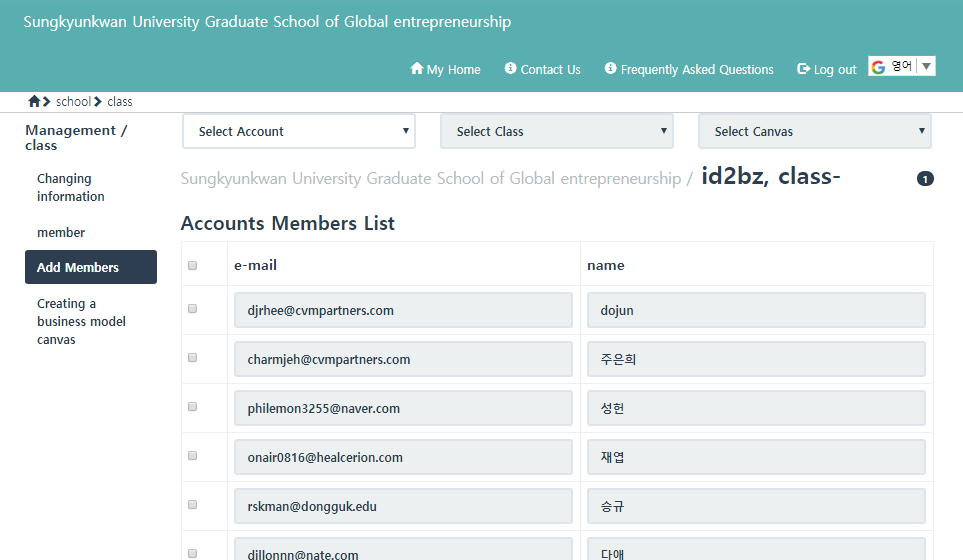Click the Contact Us info icon

point(510,68)
